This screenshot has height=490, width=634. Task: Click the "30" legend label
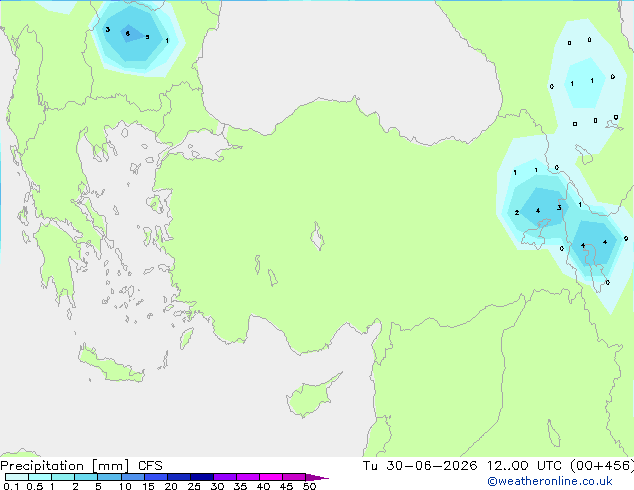point(218,486)
